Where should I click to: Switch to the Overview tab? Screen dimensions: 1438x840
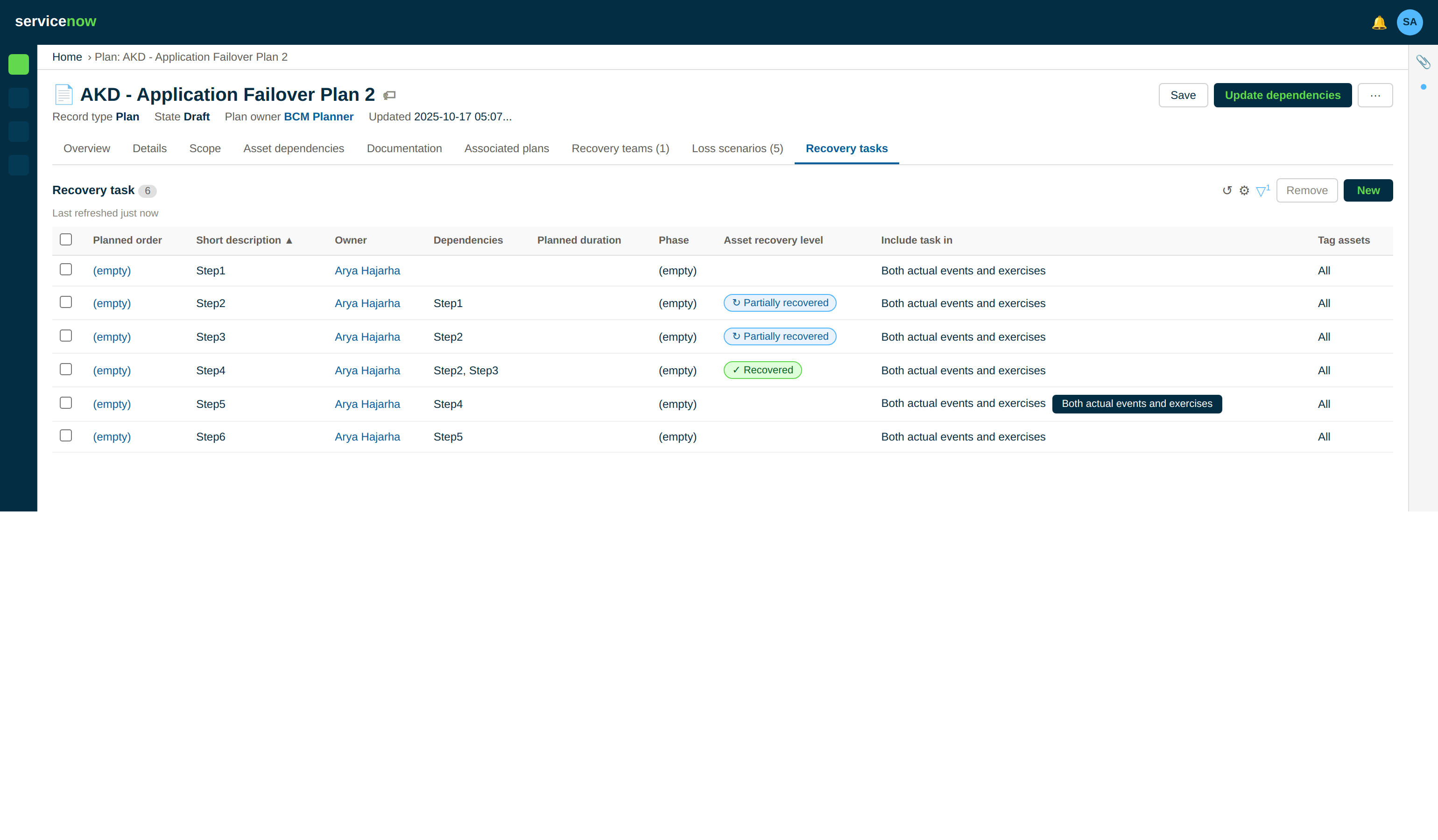tap(87, 148)
